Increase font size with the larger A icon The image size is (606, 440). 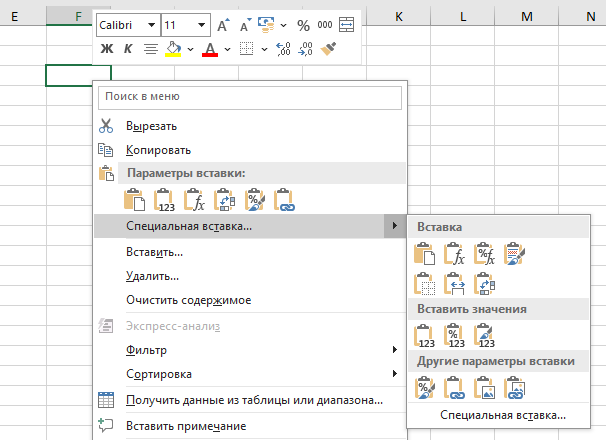(x=222, y=24)
